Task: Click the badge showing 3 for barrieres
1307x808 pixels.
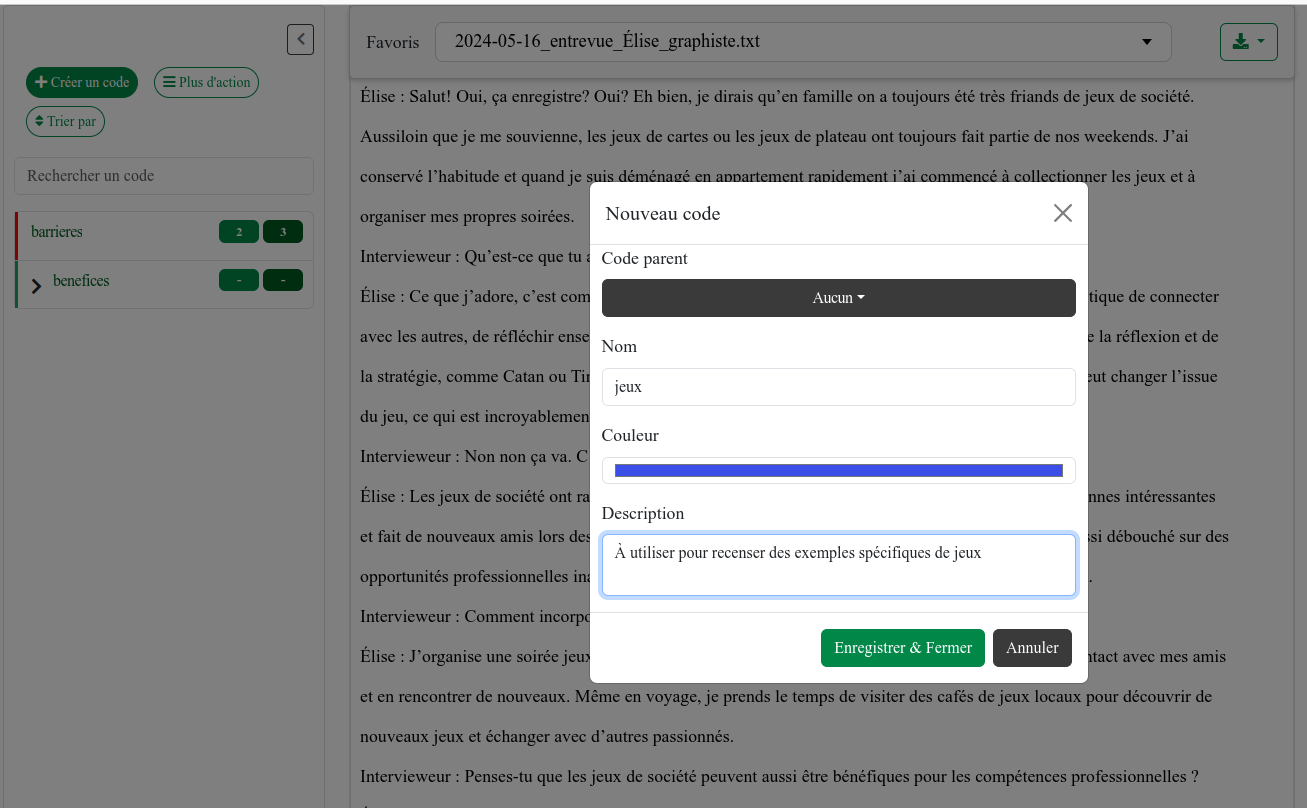Action: click(283, 232)
